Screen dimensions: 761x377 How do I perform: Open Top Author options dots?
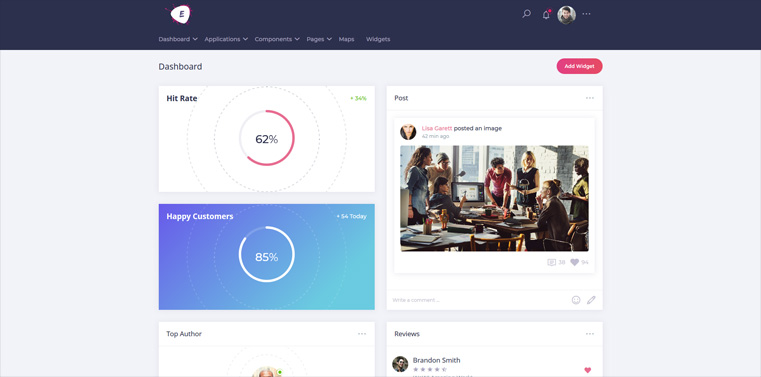click(362, 334)
